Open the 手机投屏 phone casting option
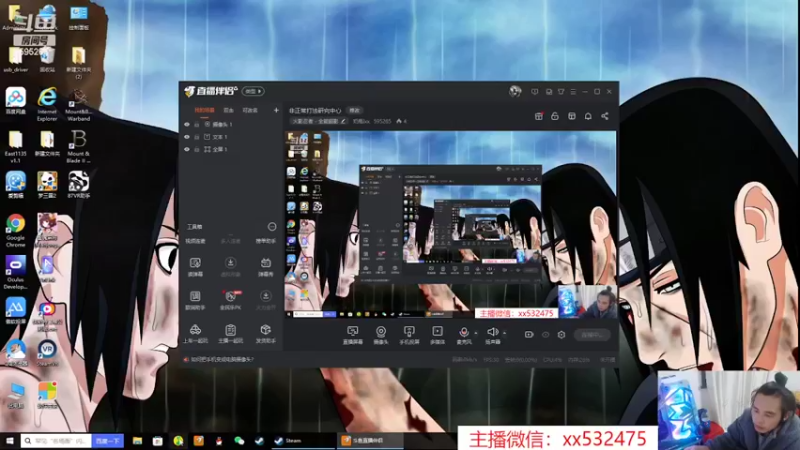Viewport: 800px width, 450px height. pyautogui.click(x=409, y=335)
